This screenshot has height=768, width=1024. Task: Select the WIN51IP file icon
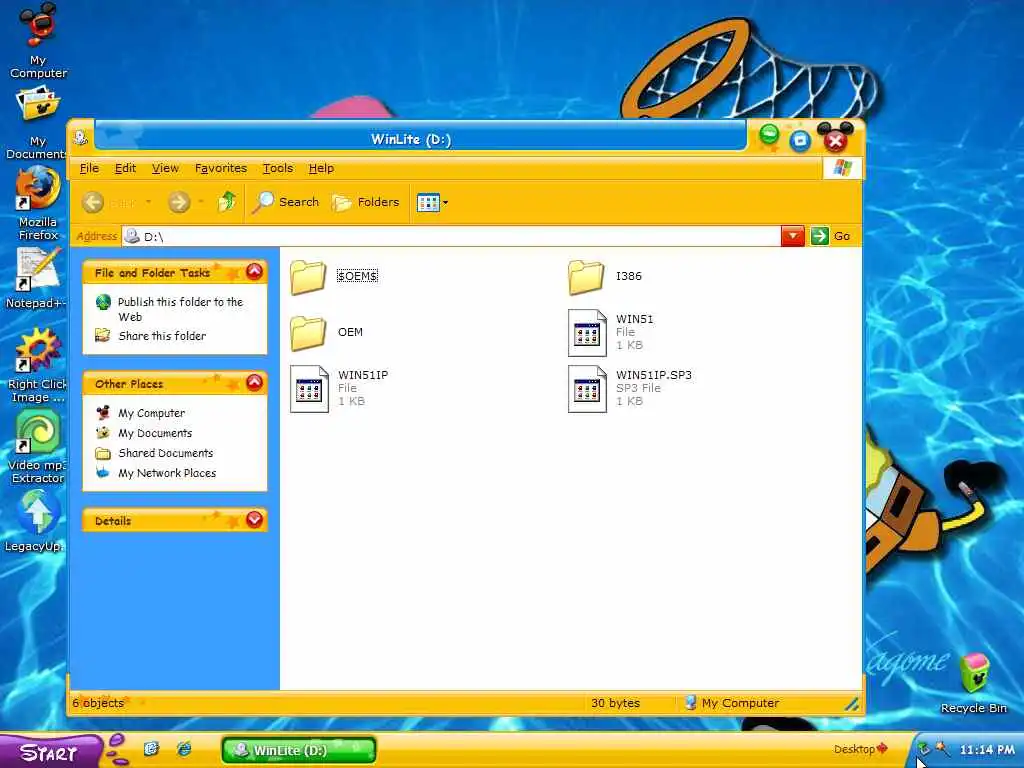click(309, 389)
